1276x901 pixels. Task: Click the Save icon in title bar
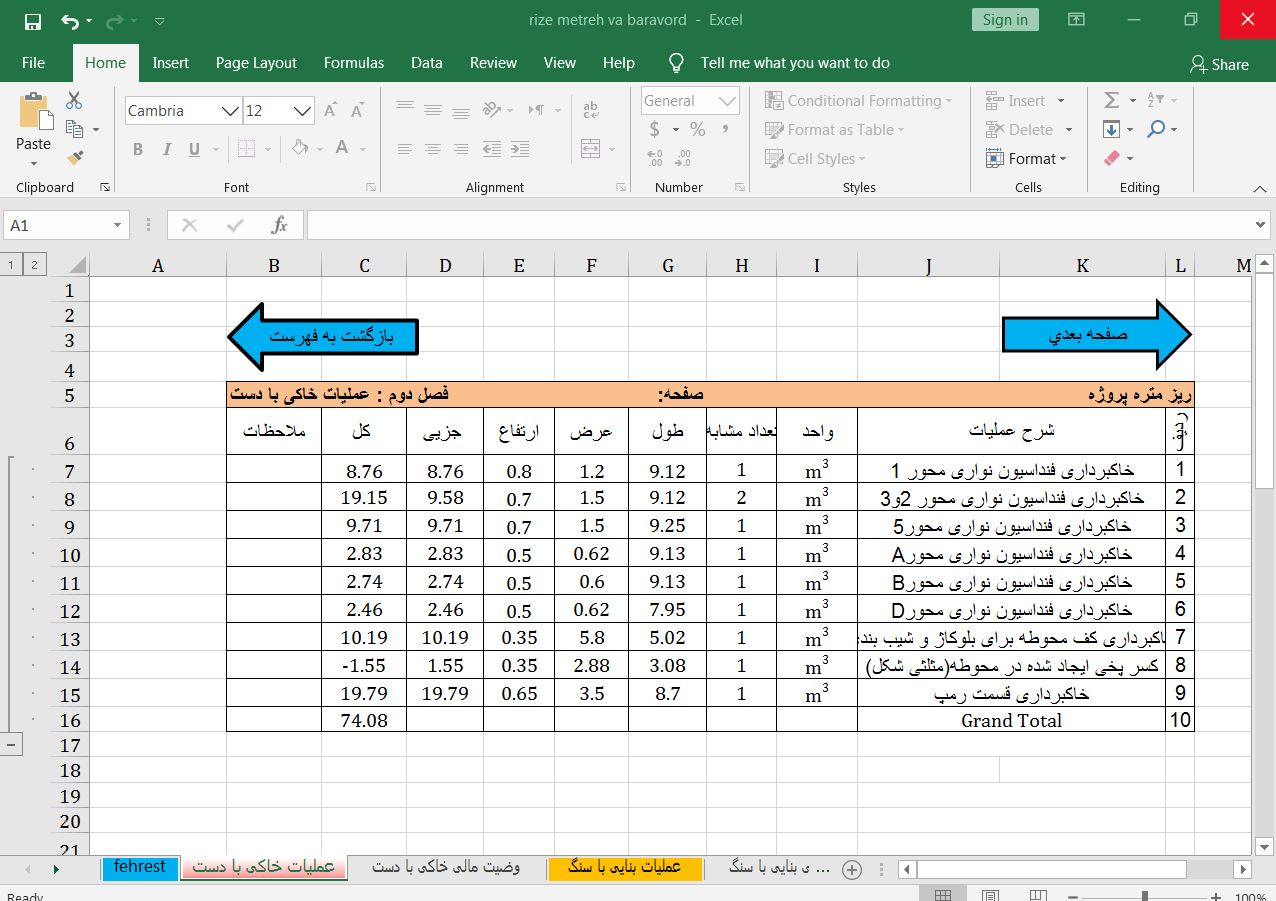pos(32,21)
